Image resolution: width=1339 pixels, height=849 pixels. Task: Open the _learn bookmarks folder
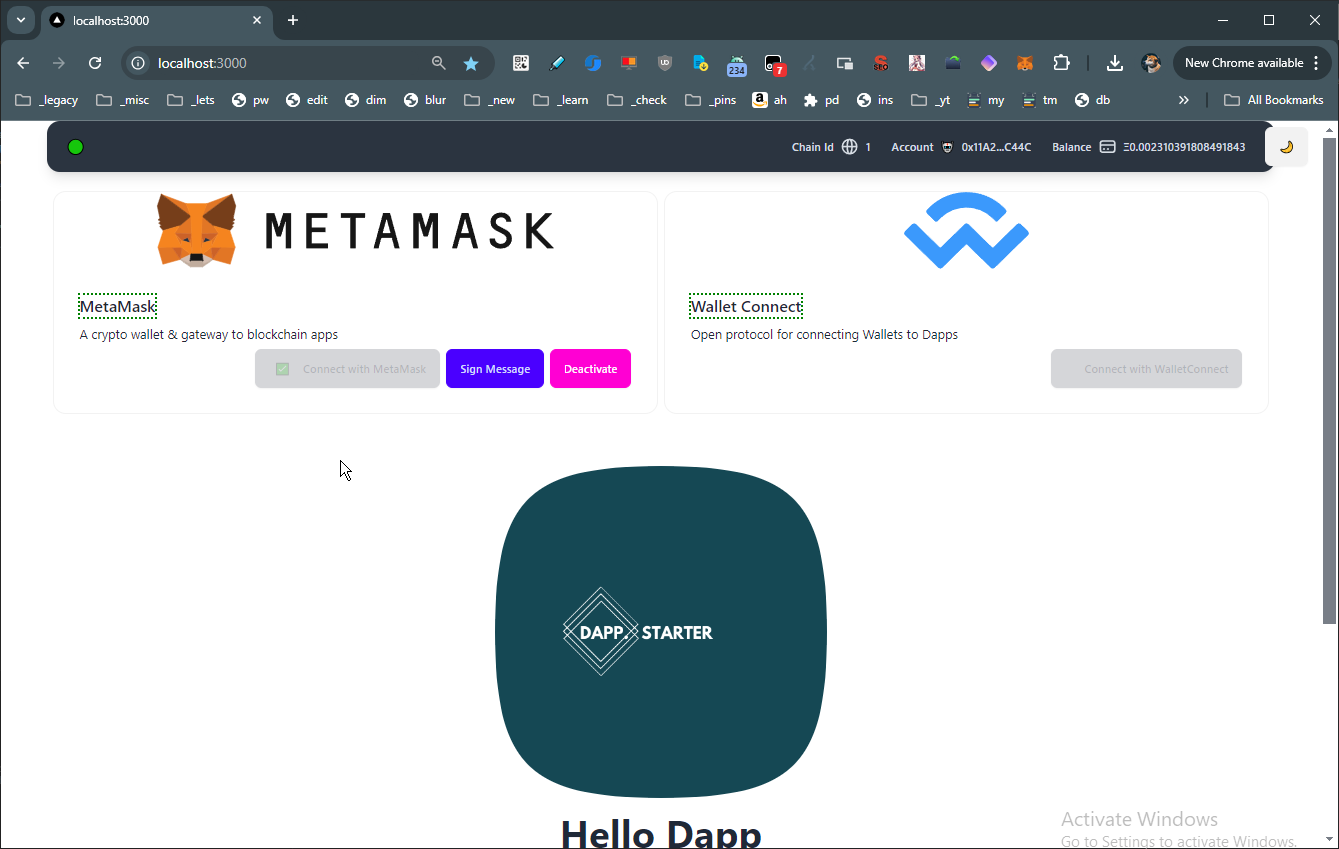[x=561, y=100]
